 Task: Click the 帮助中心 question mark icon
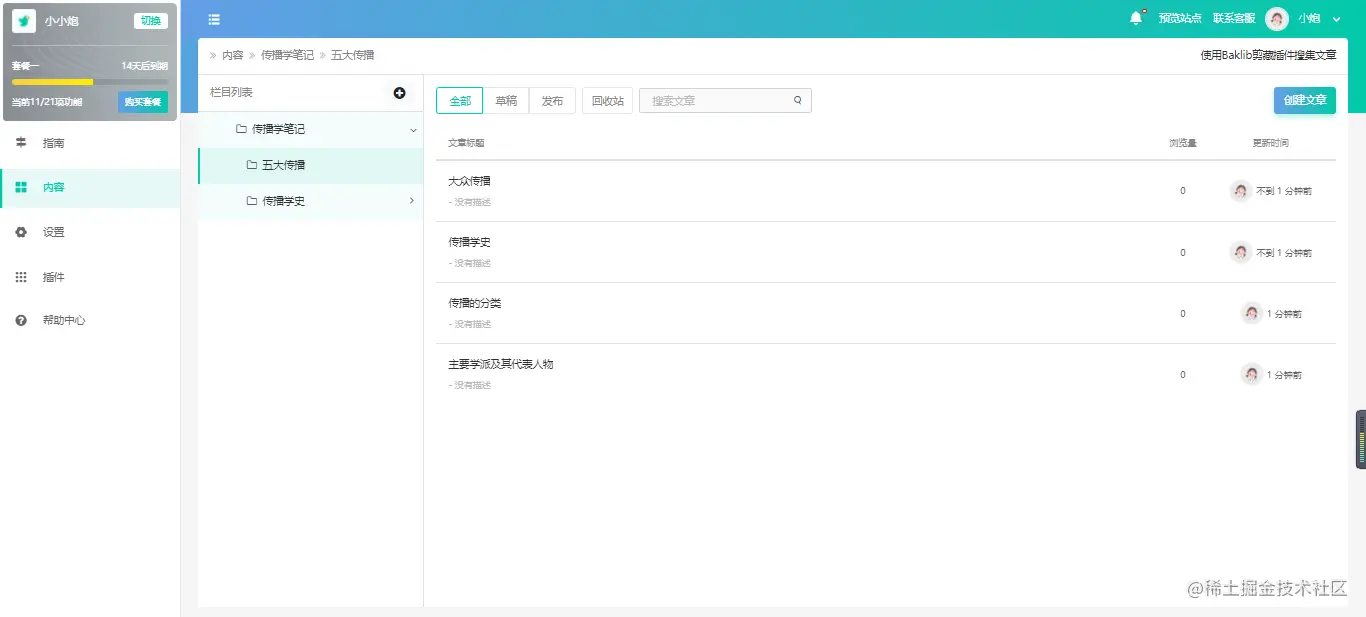click(x=21, y=320)
